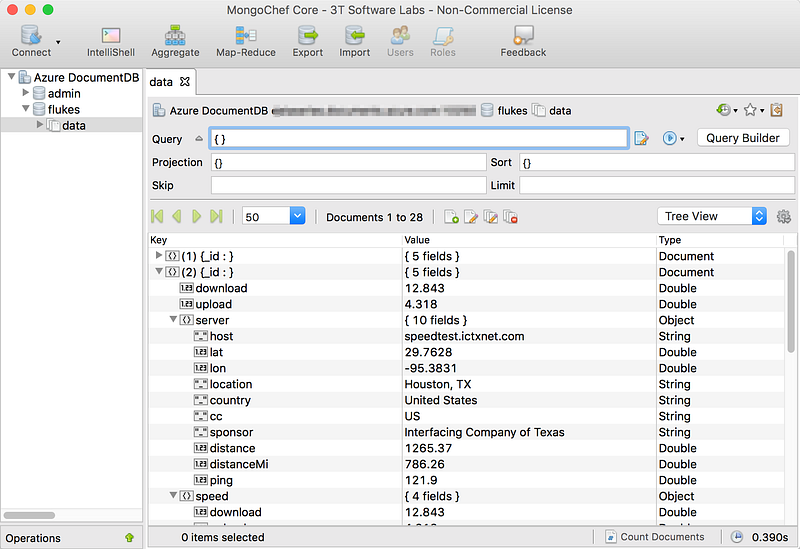This screenshot has width=800, height=549.
Task: Click the add document icon
Action: pos(451,217)
